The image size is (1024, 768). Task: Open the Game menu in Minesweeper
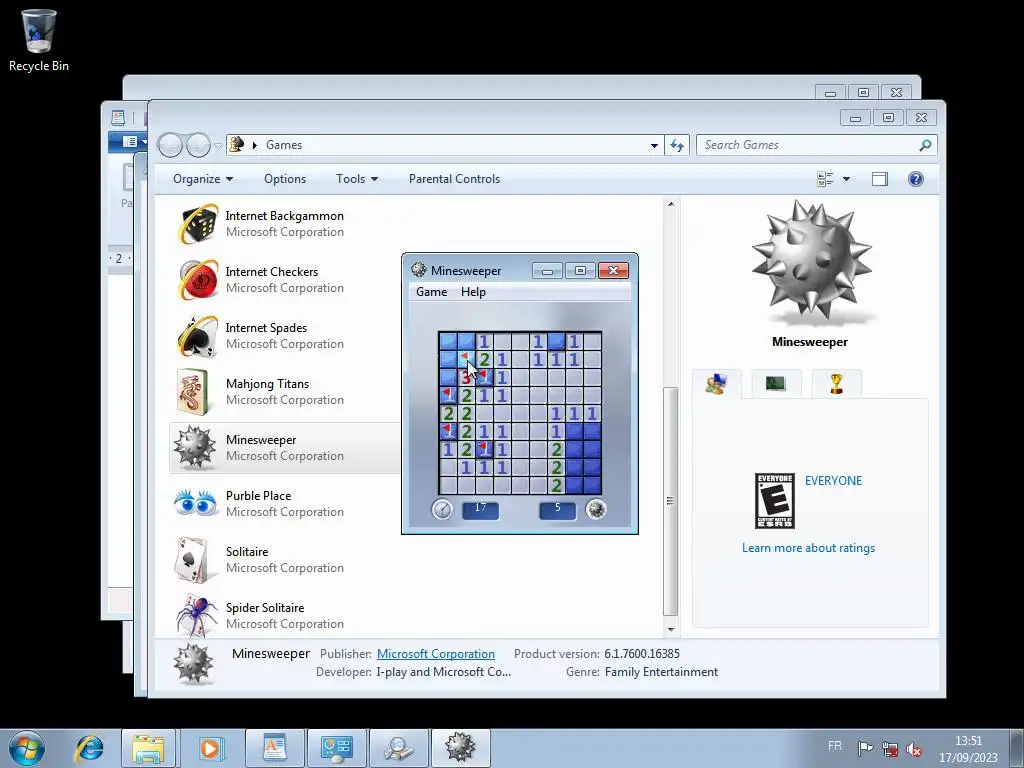[432, 292]
